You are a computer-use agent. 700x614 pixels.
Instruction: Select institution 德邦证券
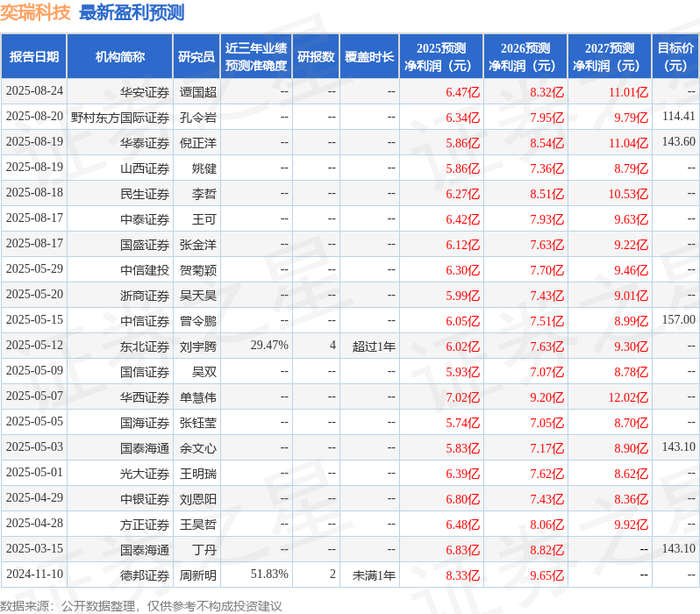[145, 576]
